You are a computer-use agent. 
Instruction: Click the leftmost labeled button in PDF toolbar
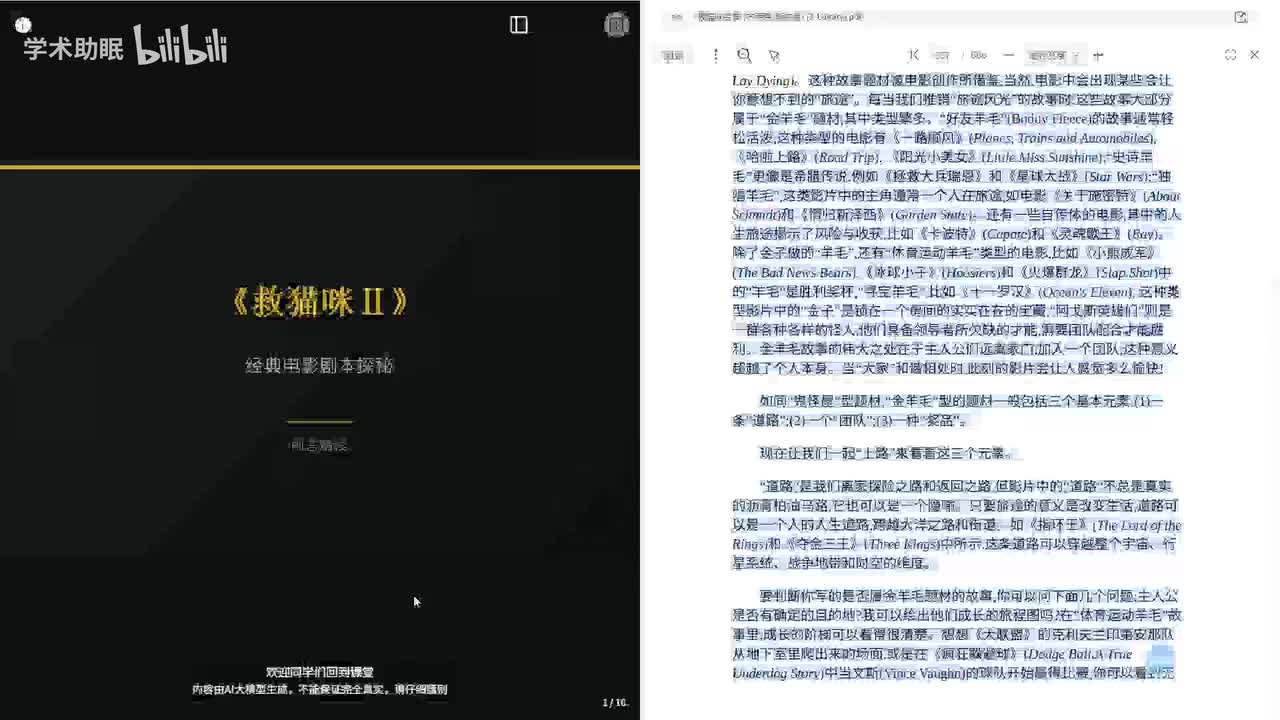(673, 56)
